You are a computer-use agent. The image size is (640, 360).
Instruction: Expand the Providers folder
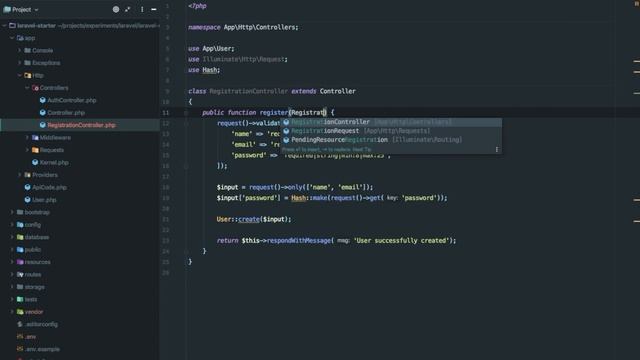pos(20,175)
